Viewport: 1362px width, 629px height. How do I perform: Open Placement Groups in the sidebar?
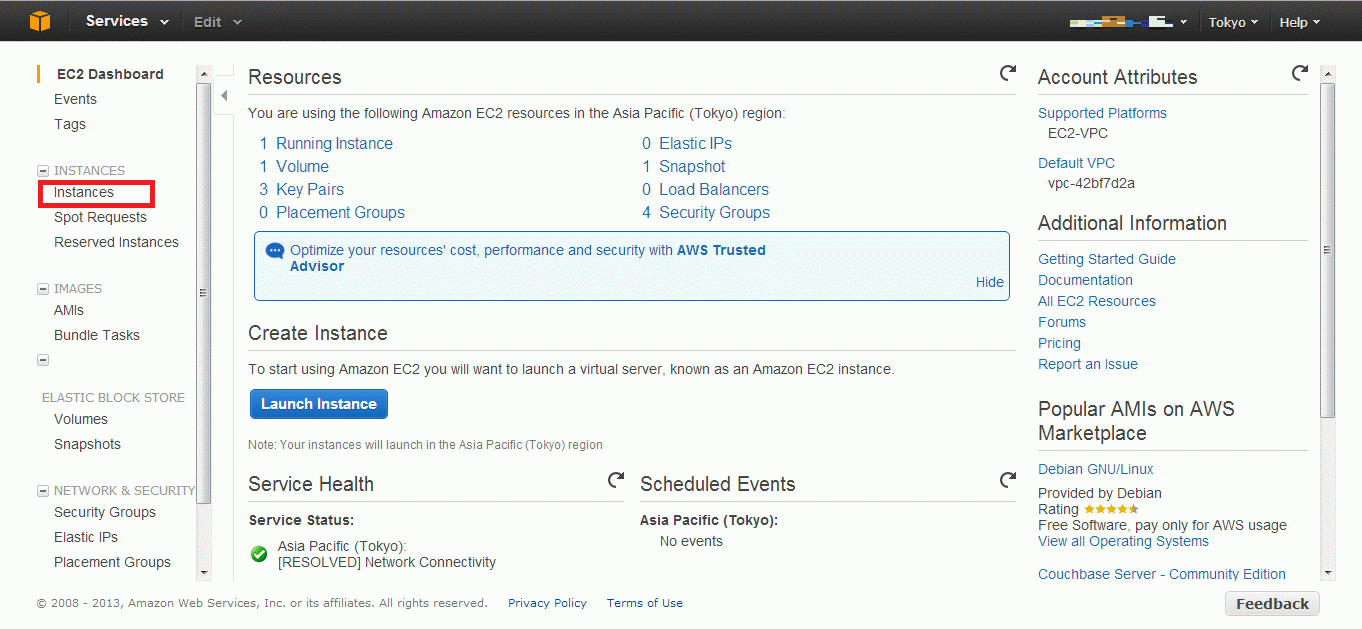[112, 562]
